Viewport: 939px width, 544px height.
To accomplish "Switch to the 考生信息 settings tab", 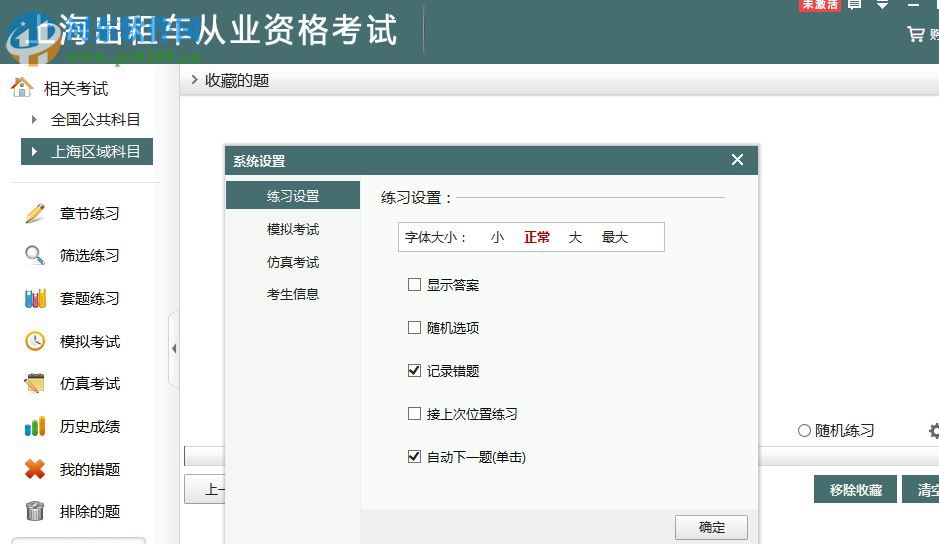I will tap(293, 294).
